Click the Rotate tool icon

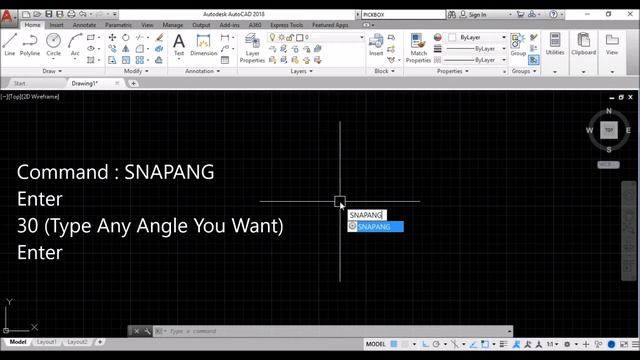point(126,38)
